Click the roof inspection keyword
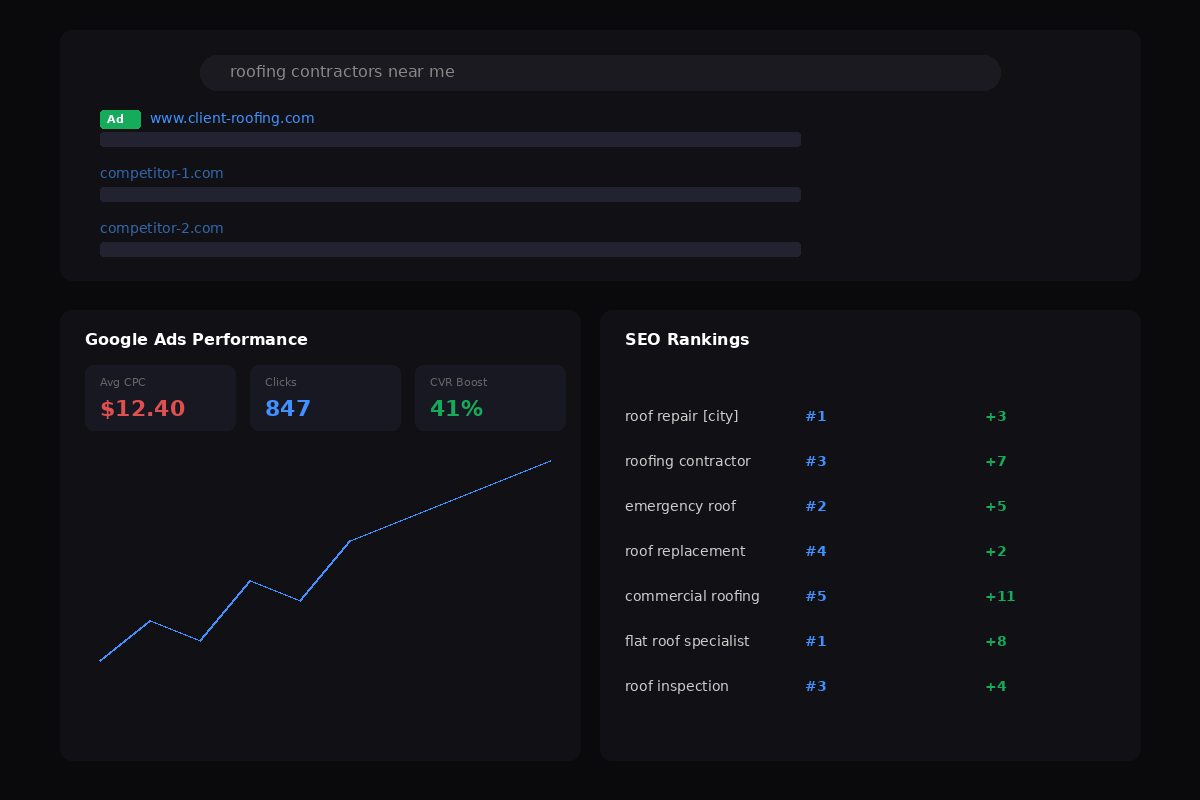1200x800 pixels. pyautogui.click(x=677, y=686)
